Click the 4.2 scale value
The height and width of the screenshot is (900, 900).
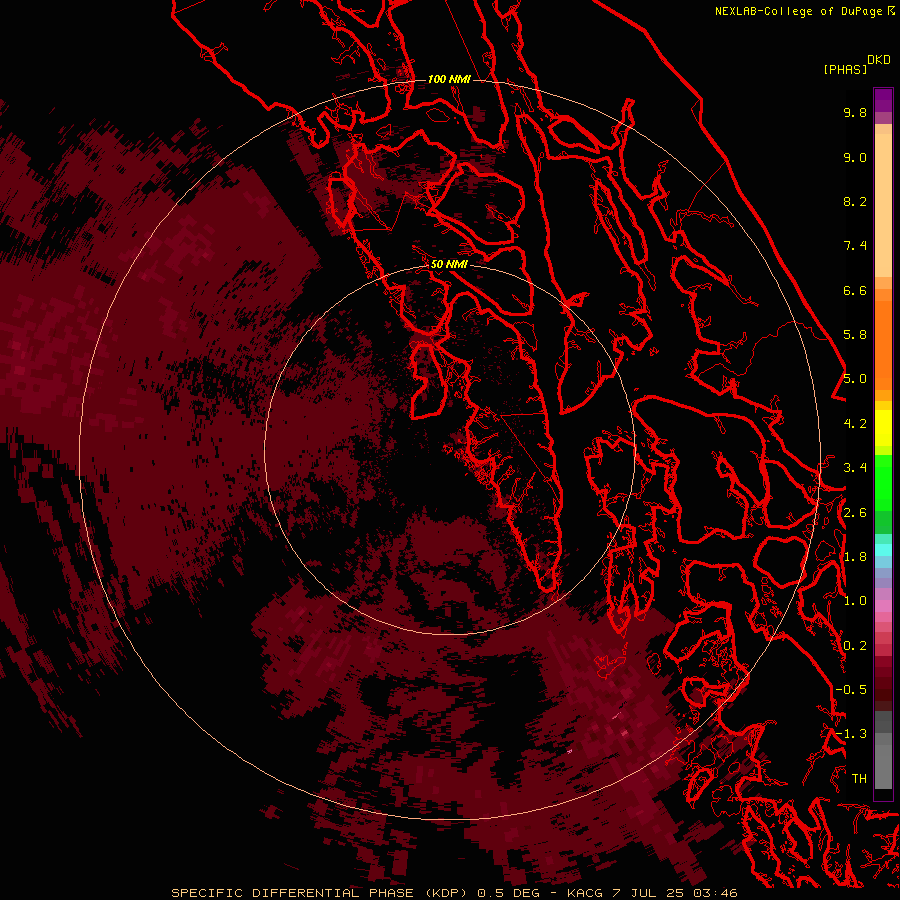(x=855, y=424)
